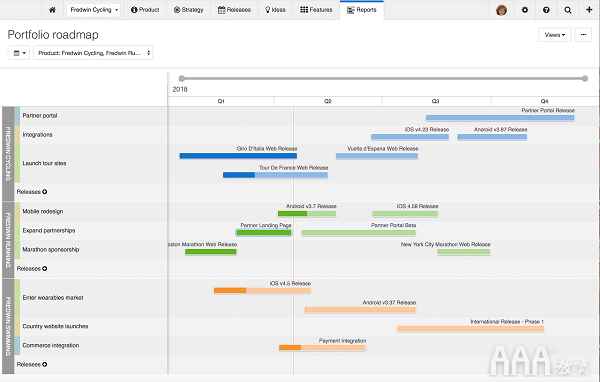Screen dimensions: 600x382
Task: Open the help question mark icon
Action: [546, 10]
